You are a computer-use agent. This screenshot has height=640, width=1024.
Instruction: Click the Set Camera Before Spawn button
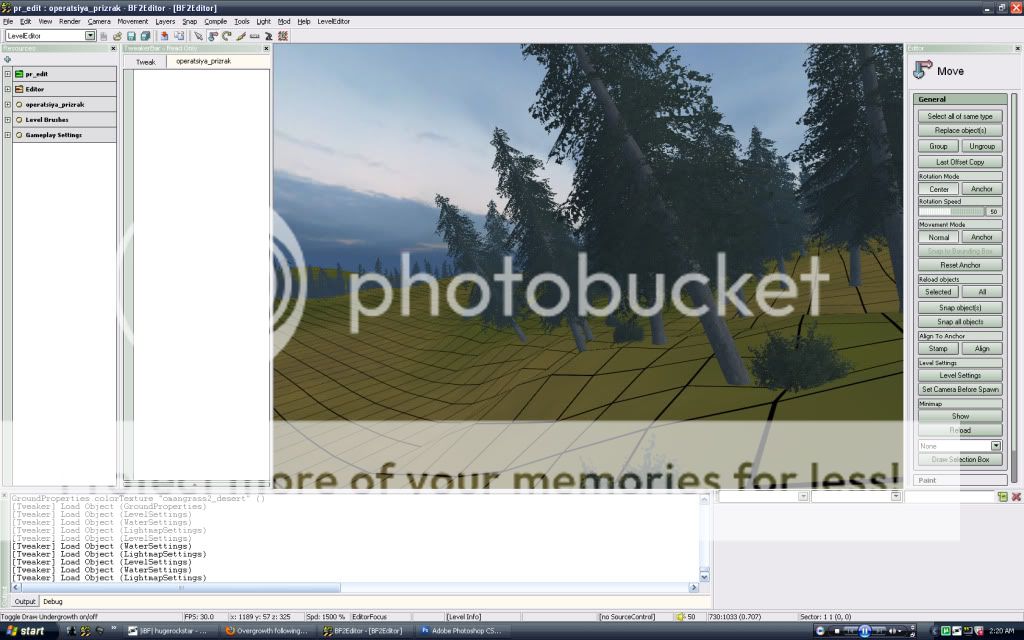coord(959,389)
